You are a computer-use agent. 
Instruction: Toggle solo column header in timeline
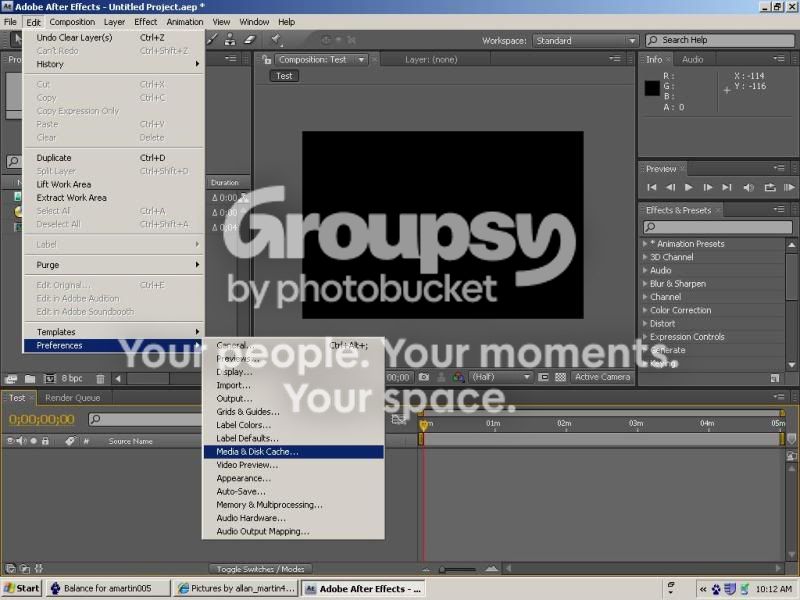(33, 441)
